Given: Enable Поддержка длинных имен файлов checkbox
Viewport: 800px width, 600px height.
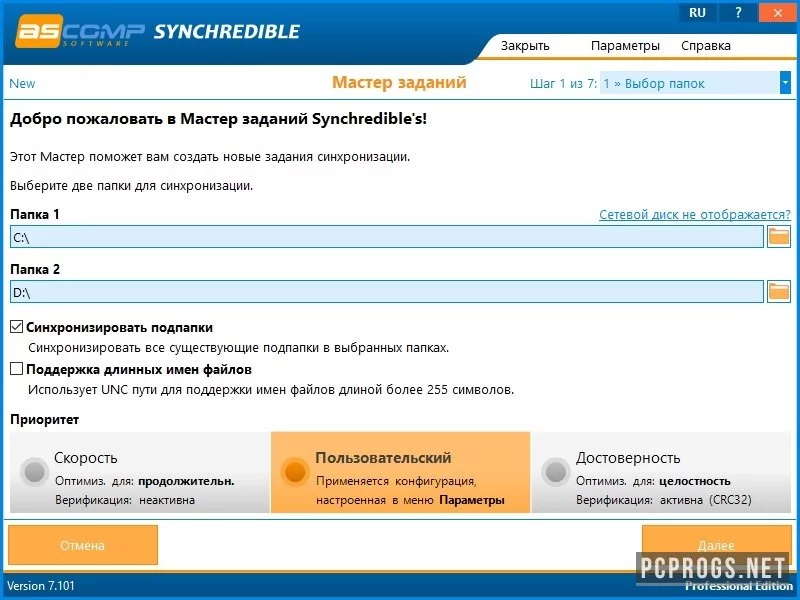Looking at the screenshot, I should click(17, 368).
